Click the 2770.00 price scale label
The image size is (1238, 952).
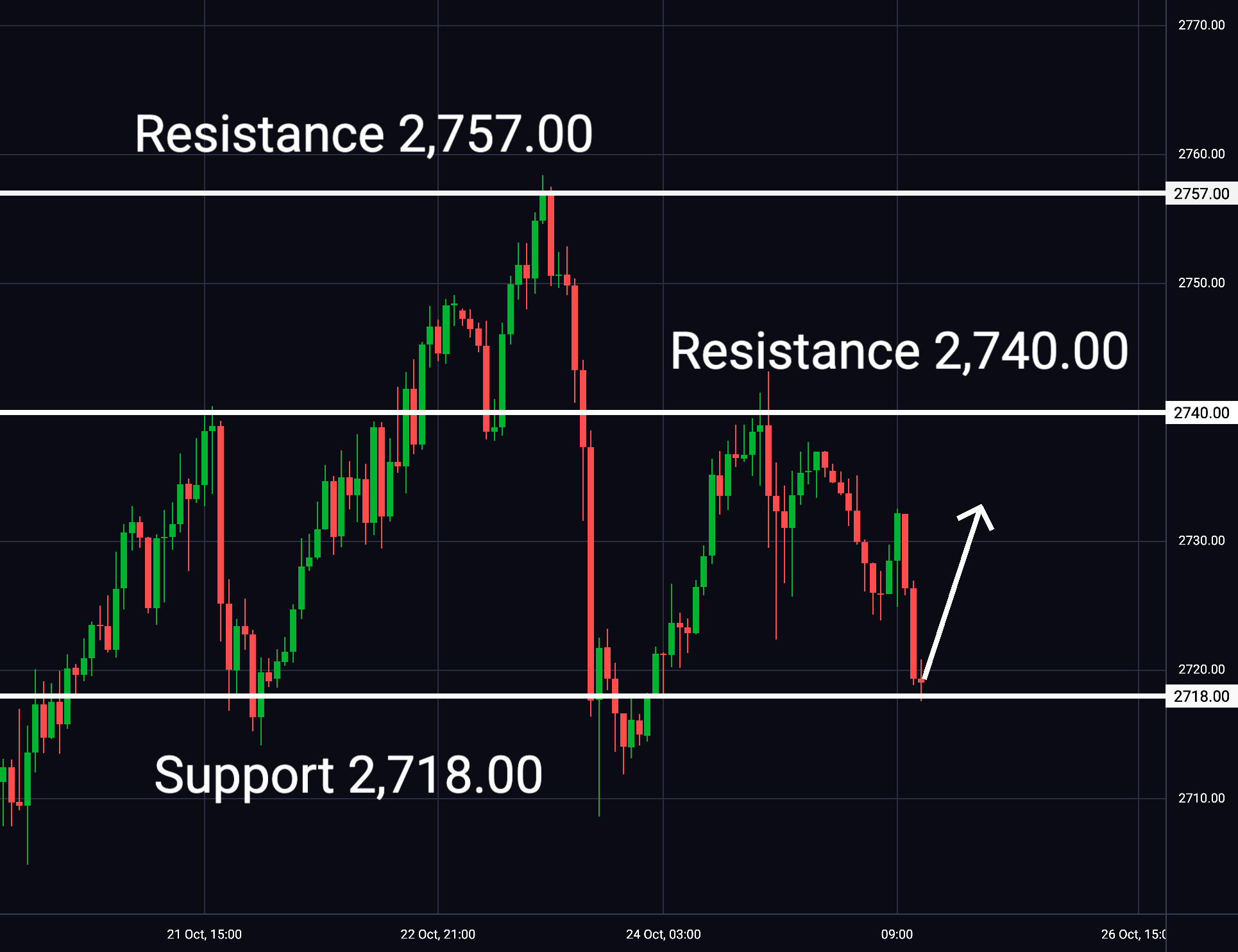(x=1201, y=25)
